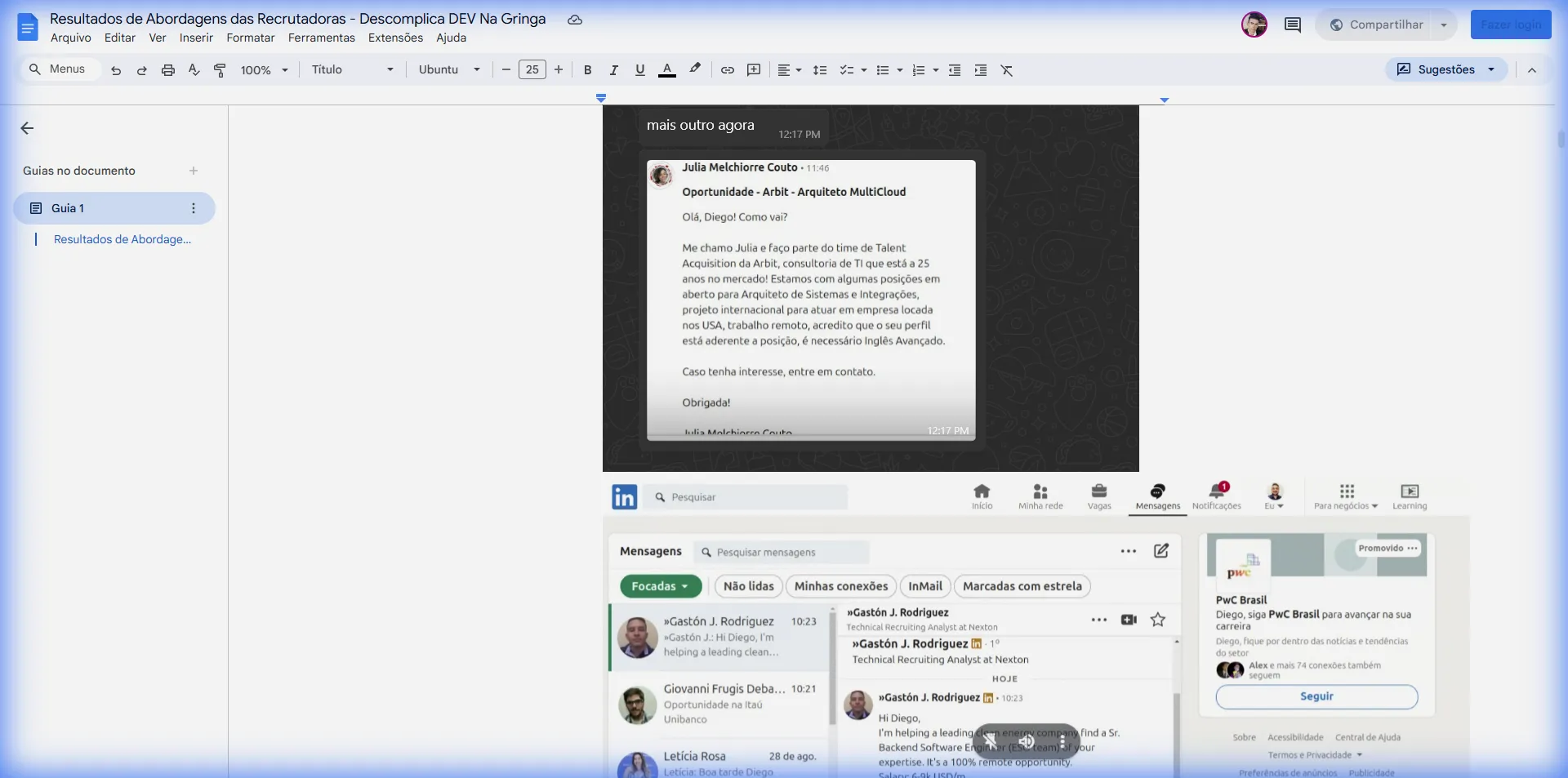The width and height of the screenshot is (1568, 778).
Task: Click the document title text
Action: [298, 18]
